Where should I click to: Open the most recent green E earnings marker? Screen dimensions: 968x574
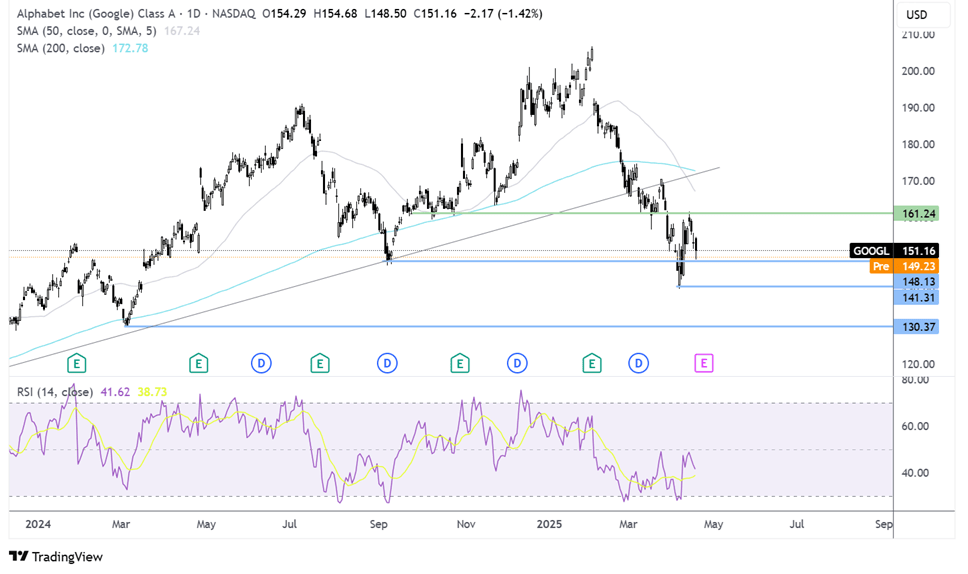[592, 363]
